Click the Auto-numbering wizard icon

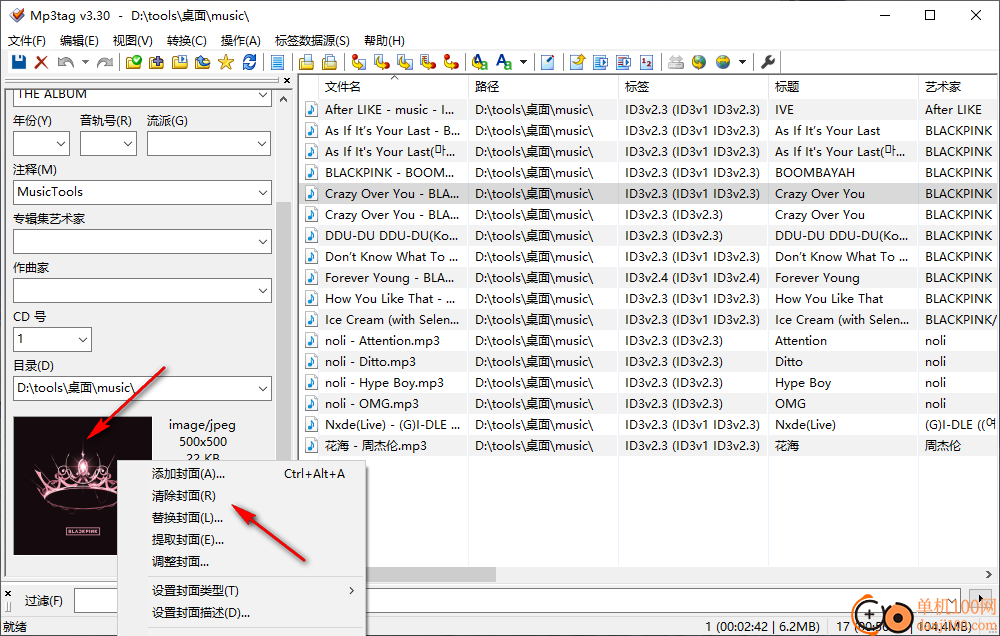pos(646,62)
